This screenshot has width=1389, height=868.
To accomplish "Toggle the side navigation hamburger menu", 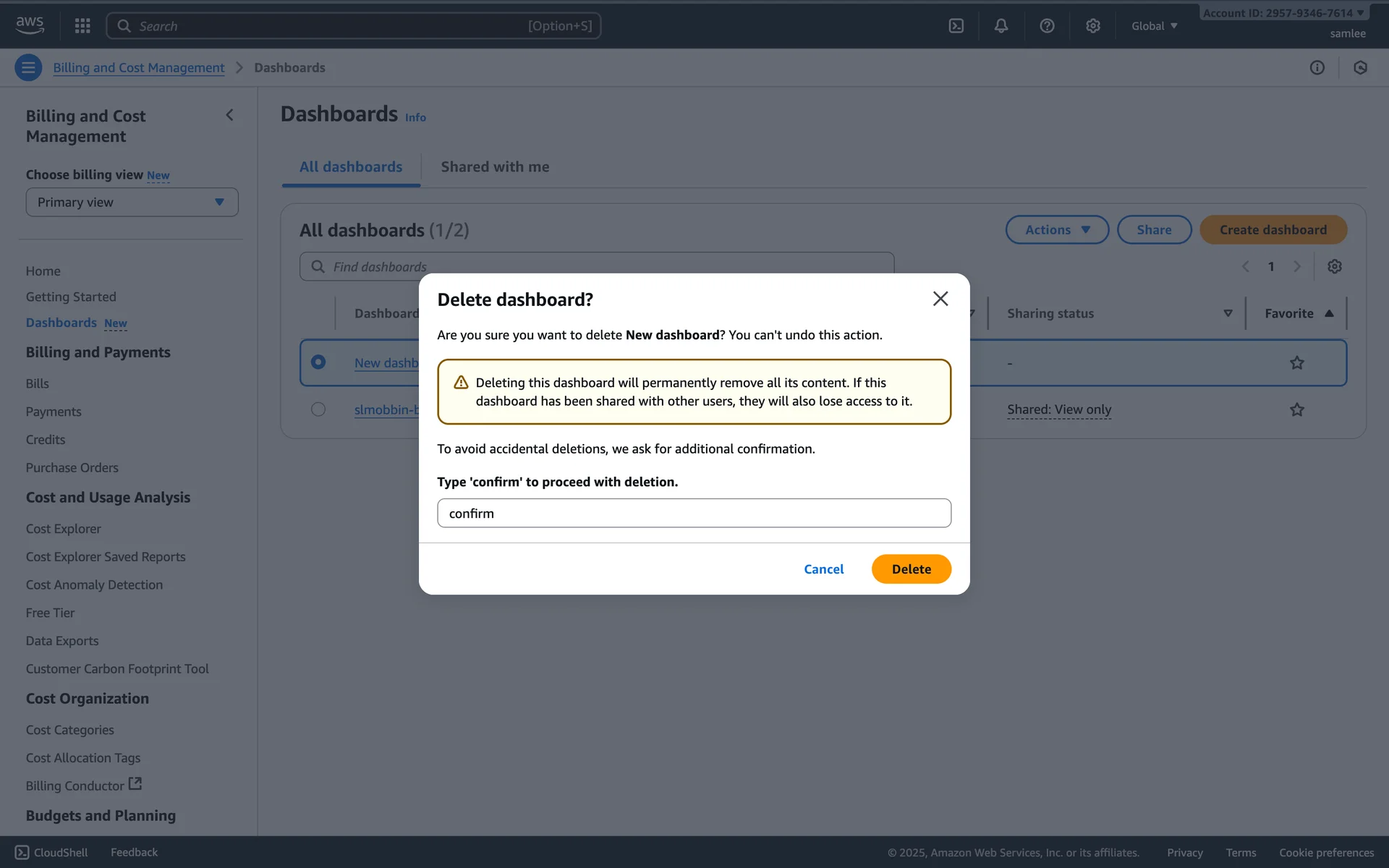I will click(28, 68).
